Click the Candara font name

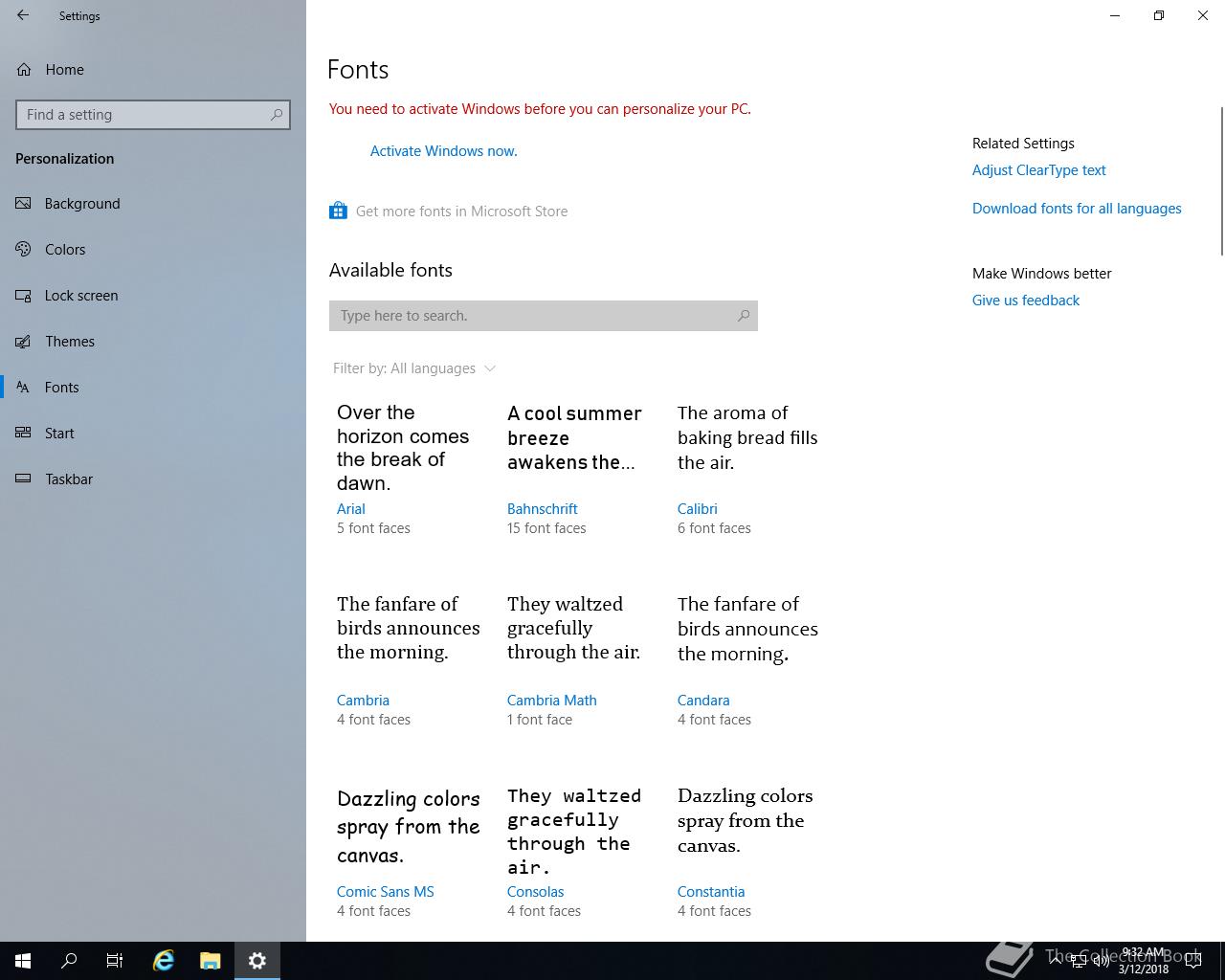coord(703,701)
